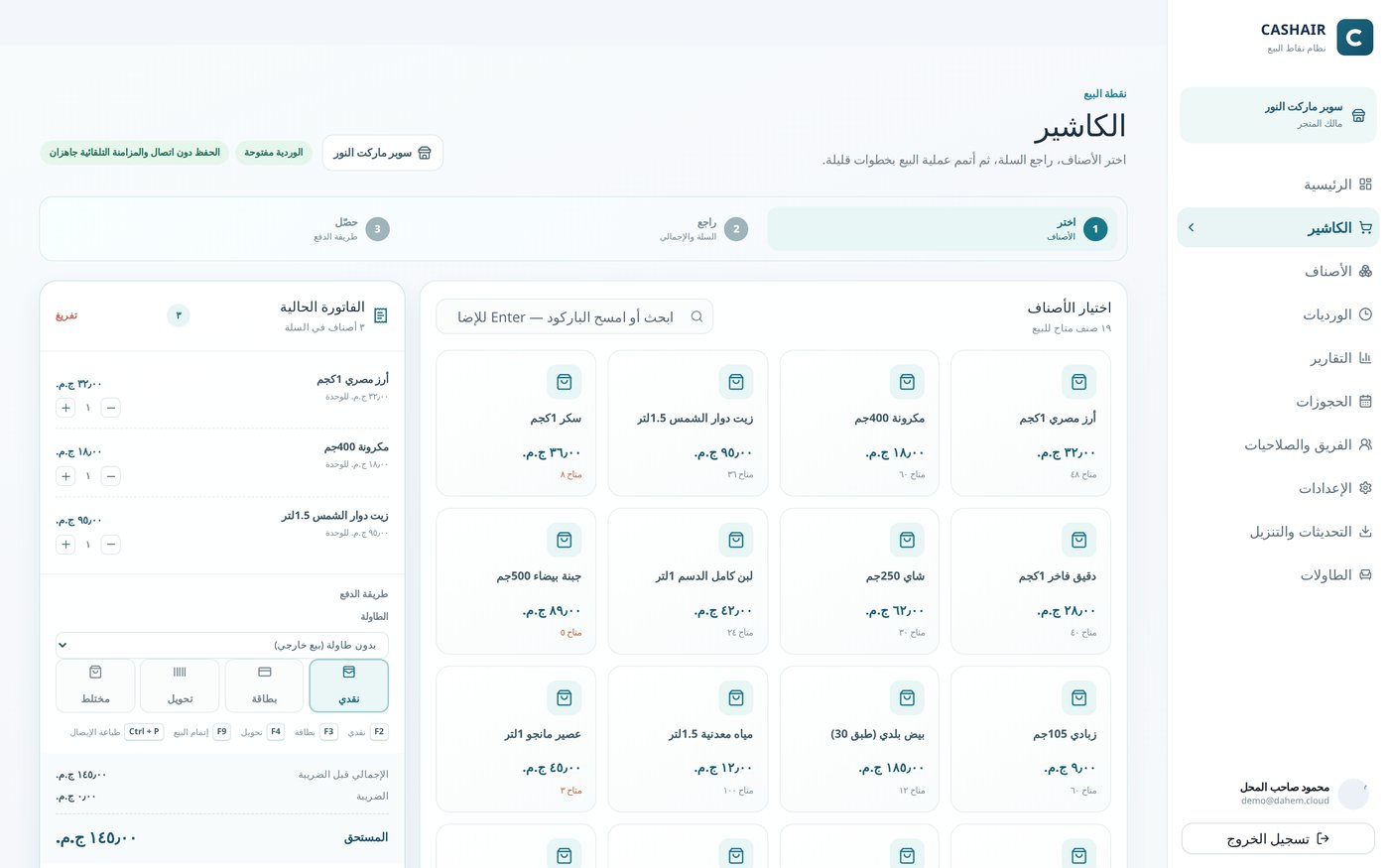Screen dimensions: 1389x868
Task: Collapse the الكاشير sidebar chevron
Action: point(1192,227)
